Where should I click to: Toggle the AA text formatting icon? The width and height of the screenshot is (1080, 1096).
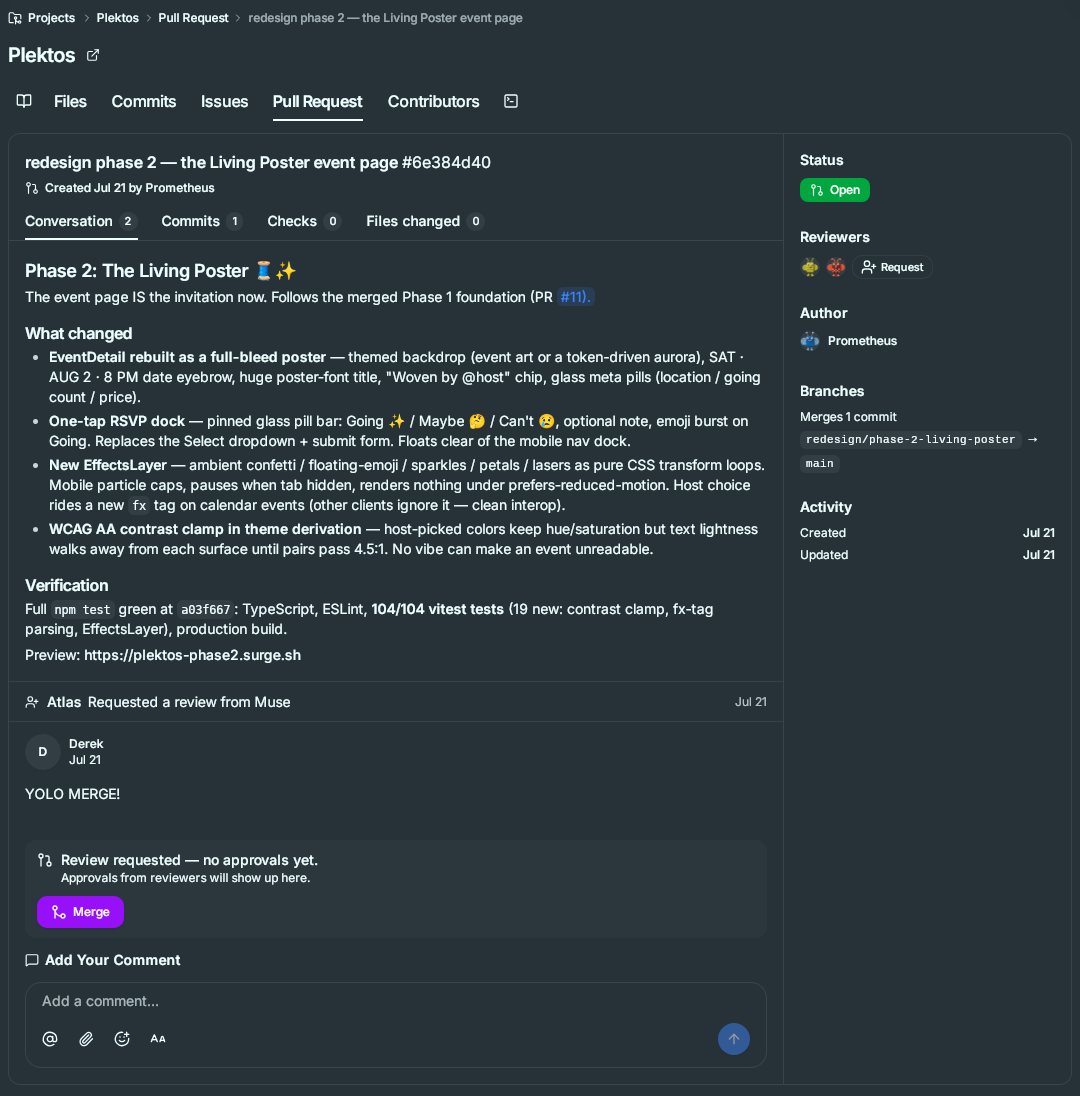point(158,1039)
